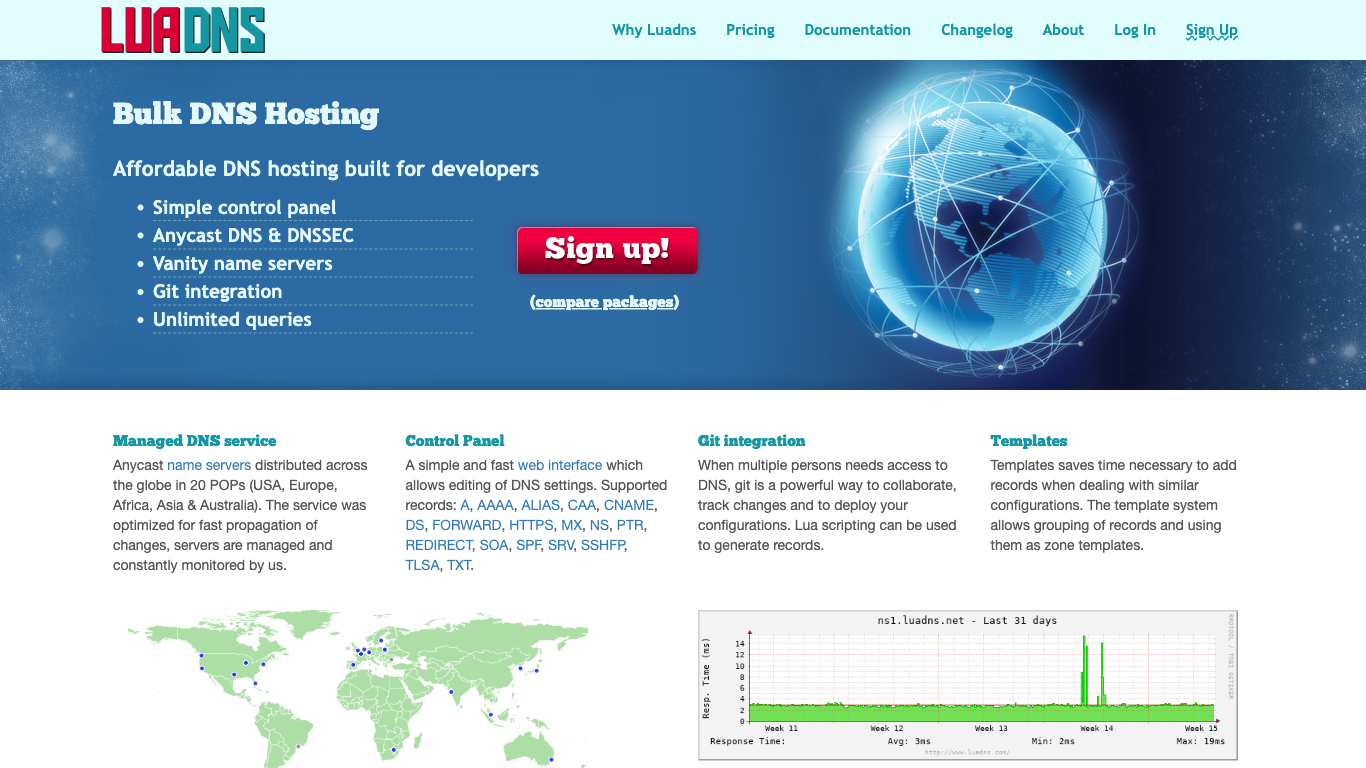Click the 'Unlimited queries' bullet
1366x768 pixels.
click(232, 320)
